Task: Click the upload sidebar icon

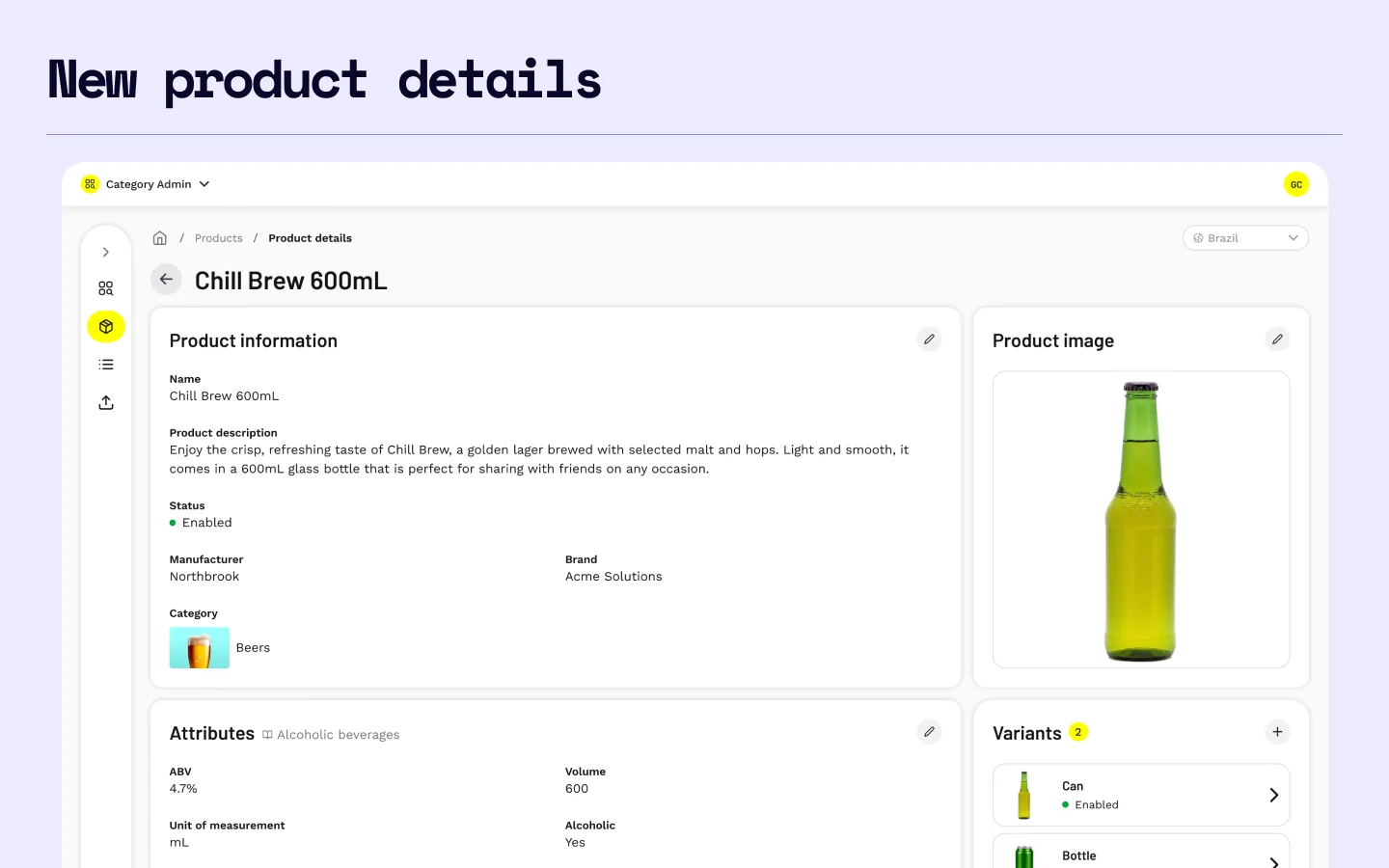Action: [106, 402]
